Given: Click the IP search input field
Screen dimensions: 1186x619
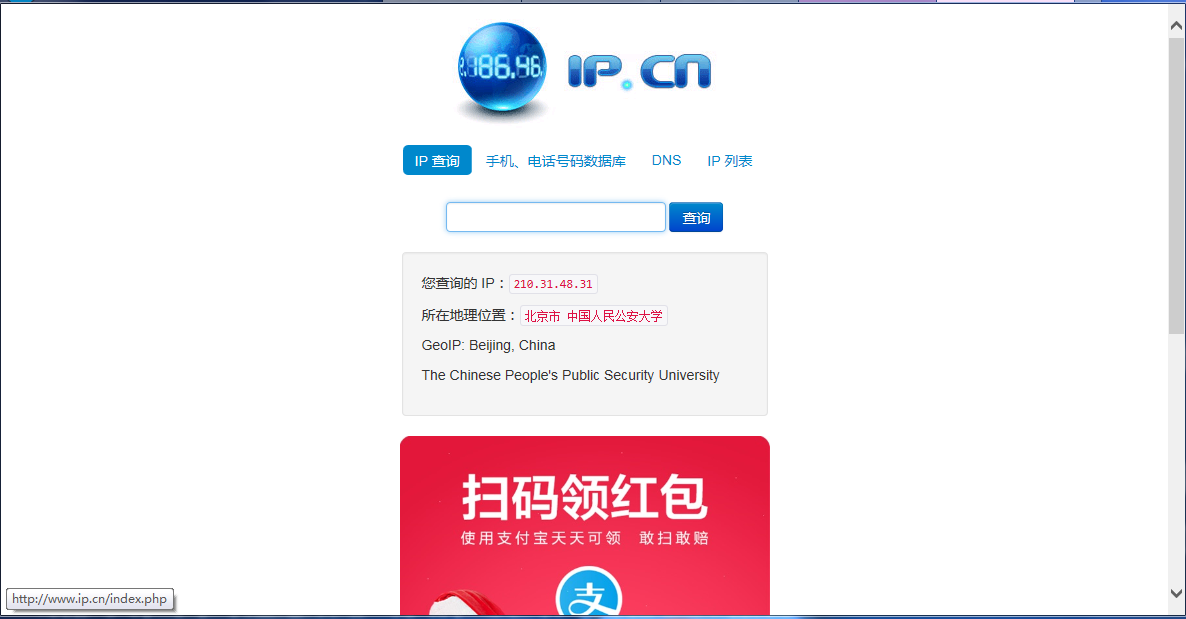Looking at the screenshot, I should click(x=556, y=217).
